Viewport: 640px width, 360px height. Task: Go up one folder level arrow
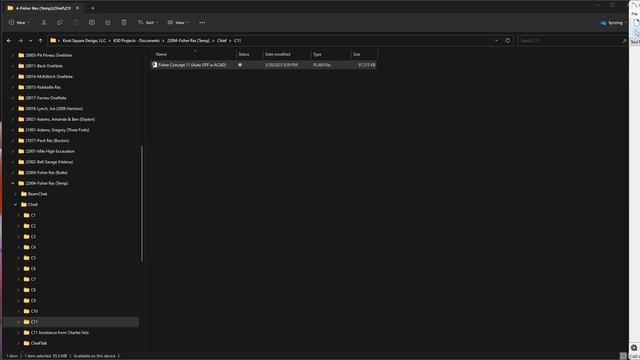pyautogui.click(x=40, y=40)
